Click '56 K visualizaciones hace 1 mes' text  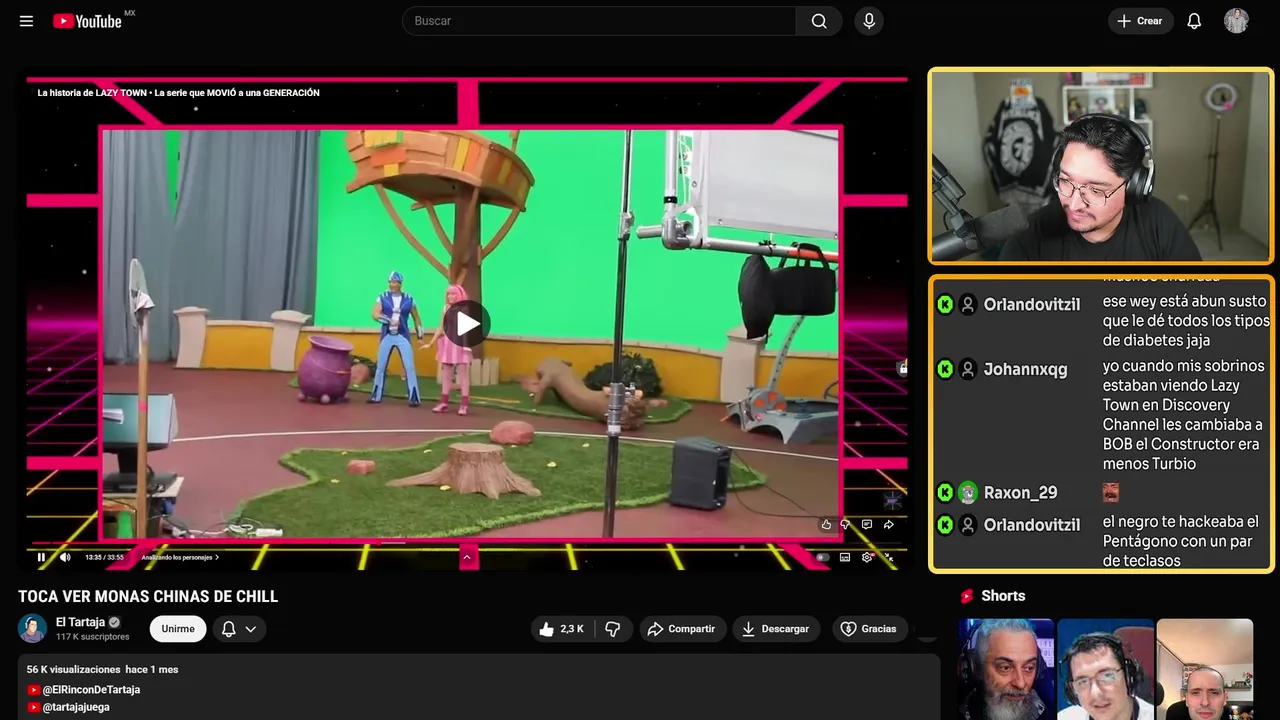(102, 669)
